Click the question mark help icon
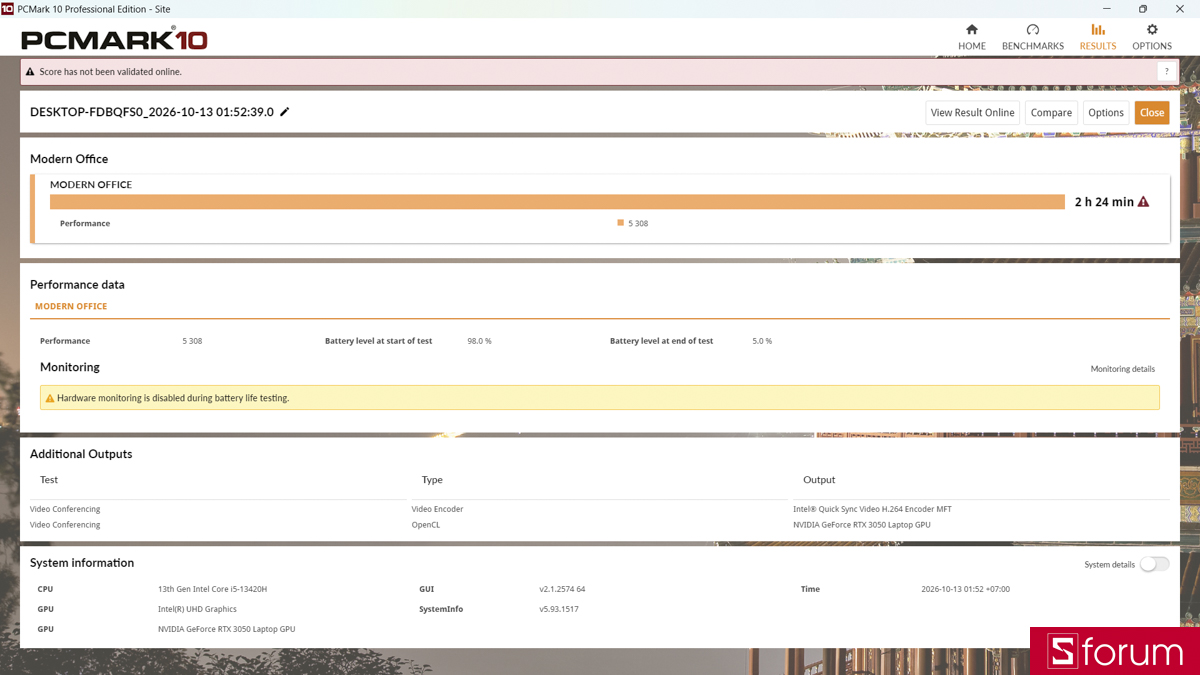This screenshot has width=1200, height=675. [1166, 72]
